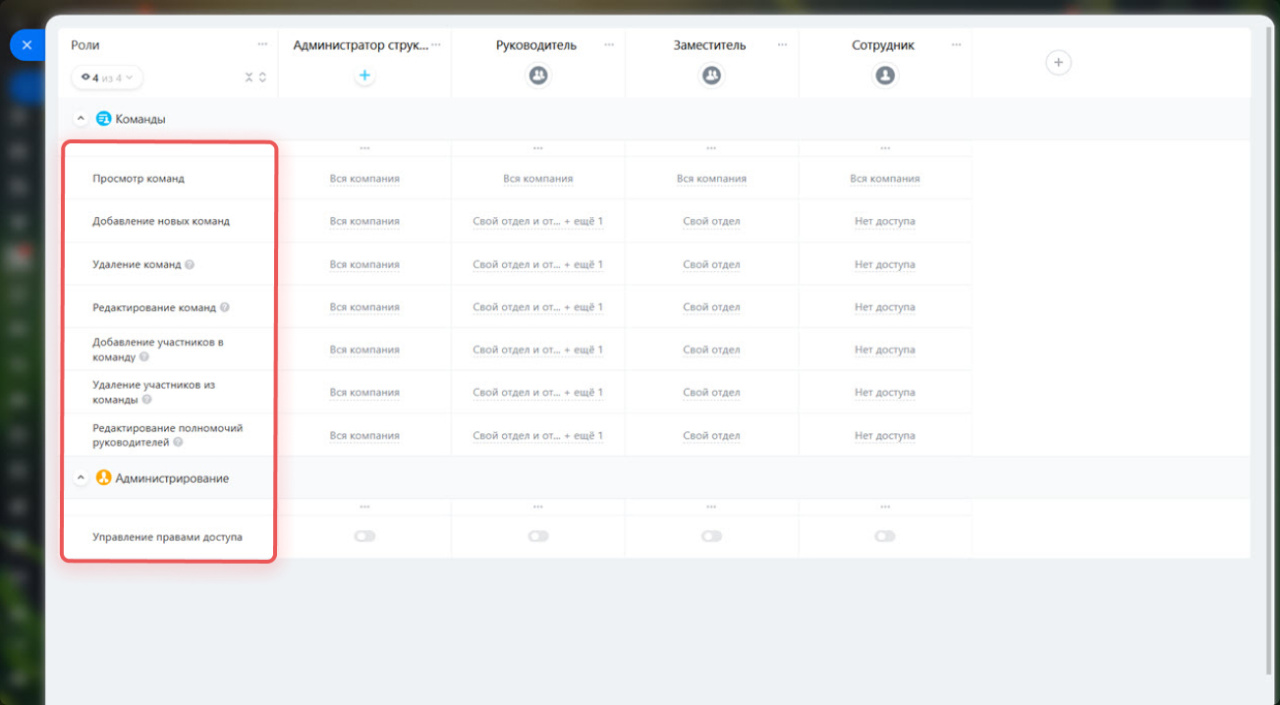This screenshot has width=1280, height=705.
Task: Click the plus icon under Администратор структуры
Action: 365,75
